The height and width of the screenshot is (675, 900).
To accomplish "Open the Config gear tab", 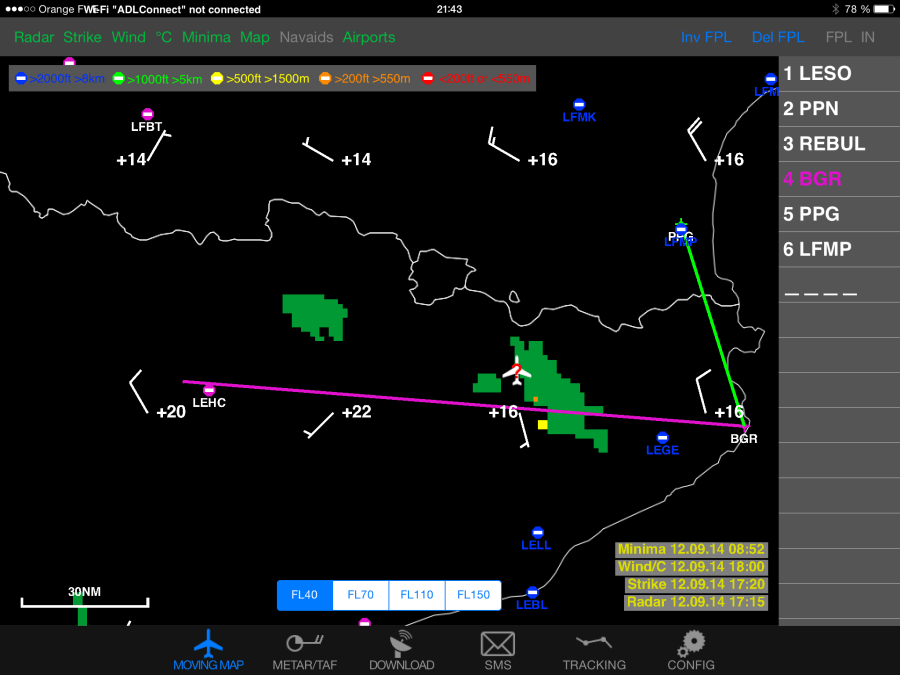I will pyautogui.click(x=691, y=649).
